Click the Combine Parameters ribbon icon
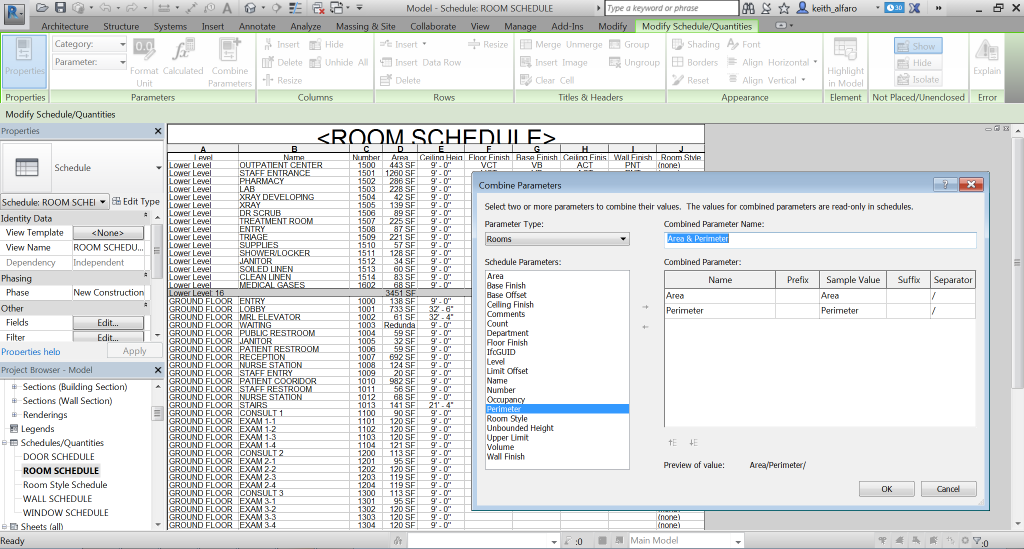Screen dimensions: 1024x549 (x=229, y=61)
